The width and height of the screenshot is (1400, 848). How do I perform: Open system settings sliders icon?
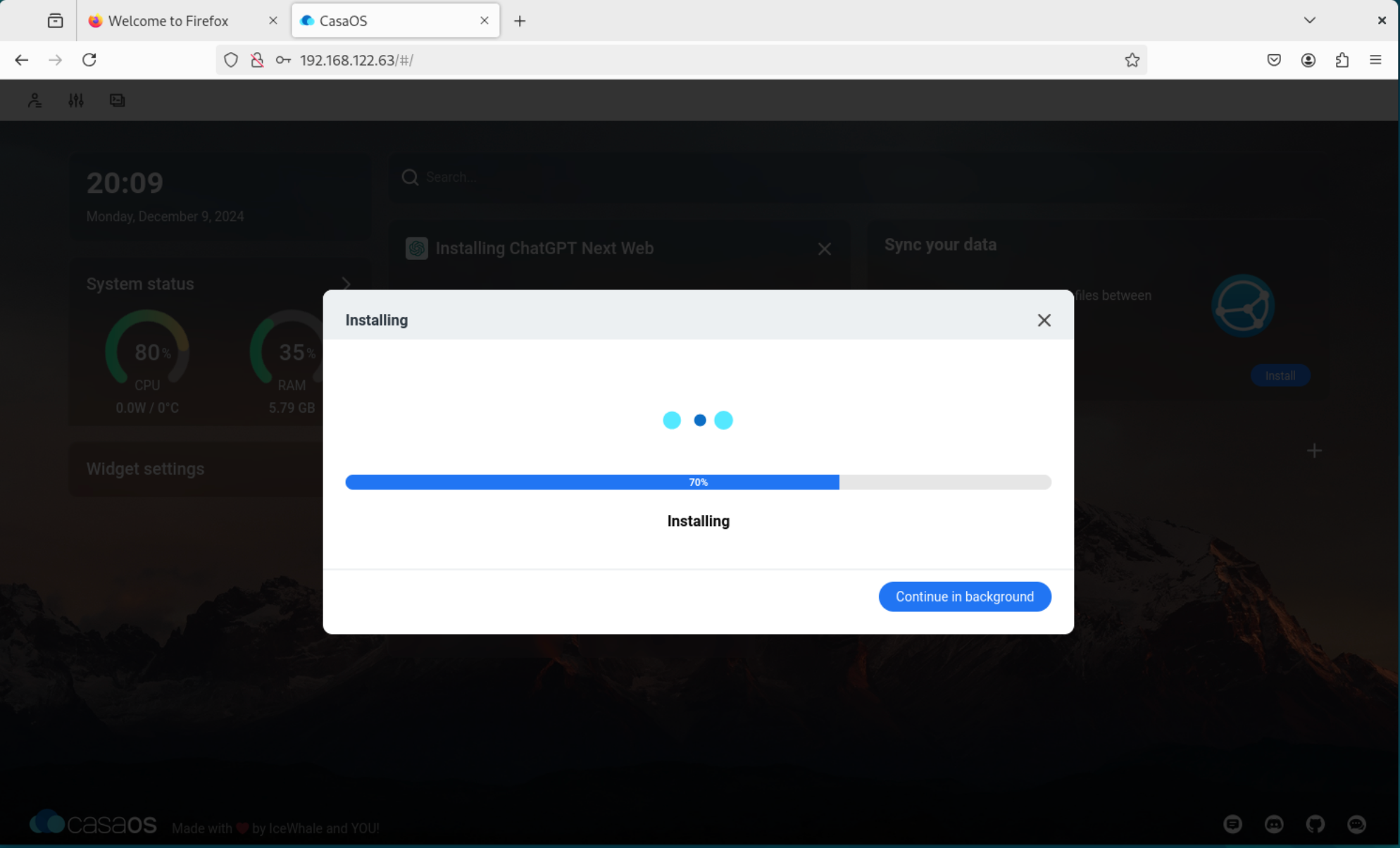(x=75, y=99)
